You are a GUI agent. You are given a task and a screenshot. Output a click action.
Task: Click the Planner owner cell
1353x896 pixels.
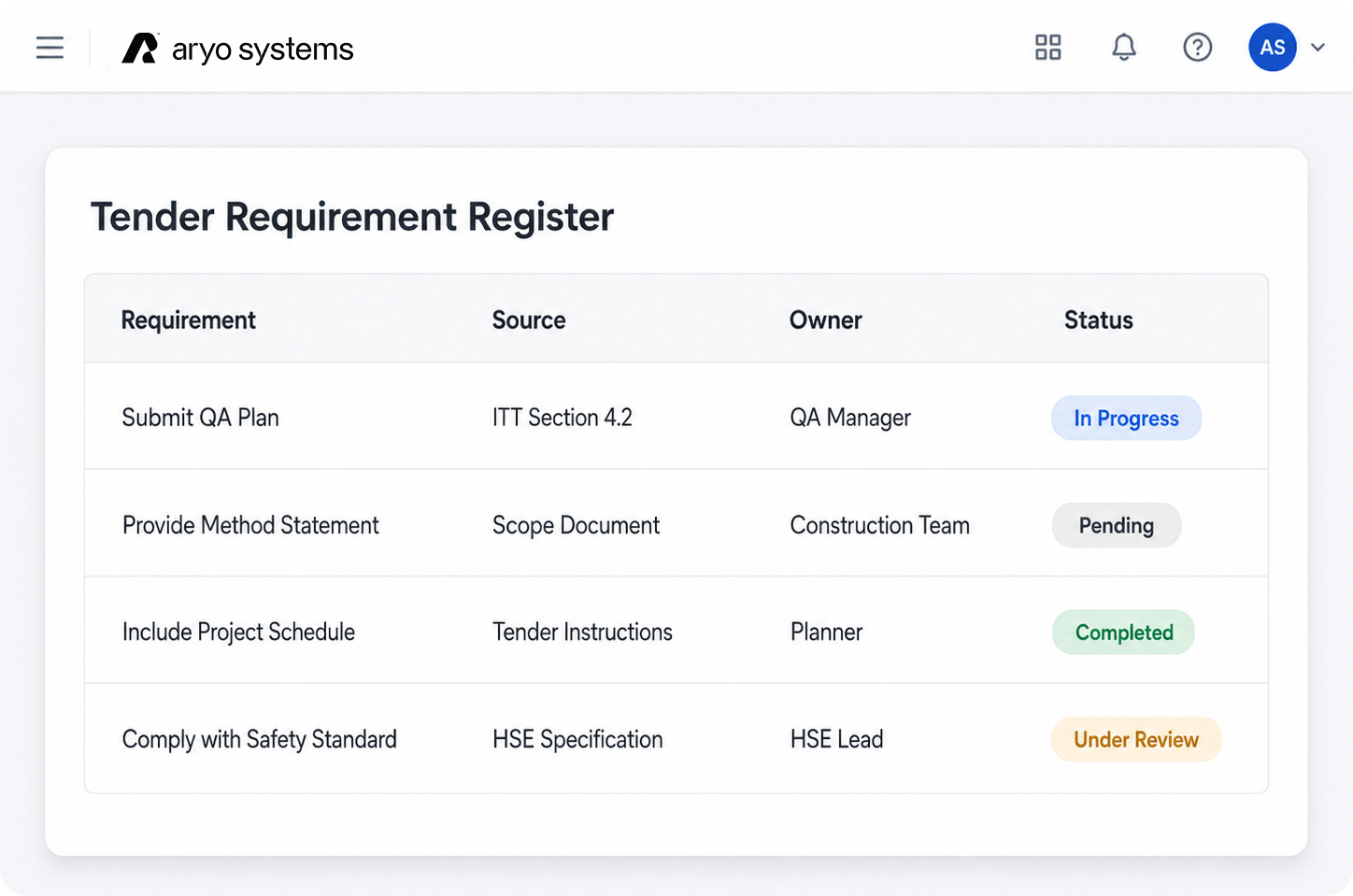click(x=826, y=633)
